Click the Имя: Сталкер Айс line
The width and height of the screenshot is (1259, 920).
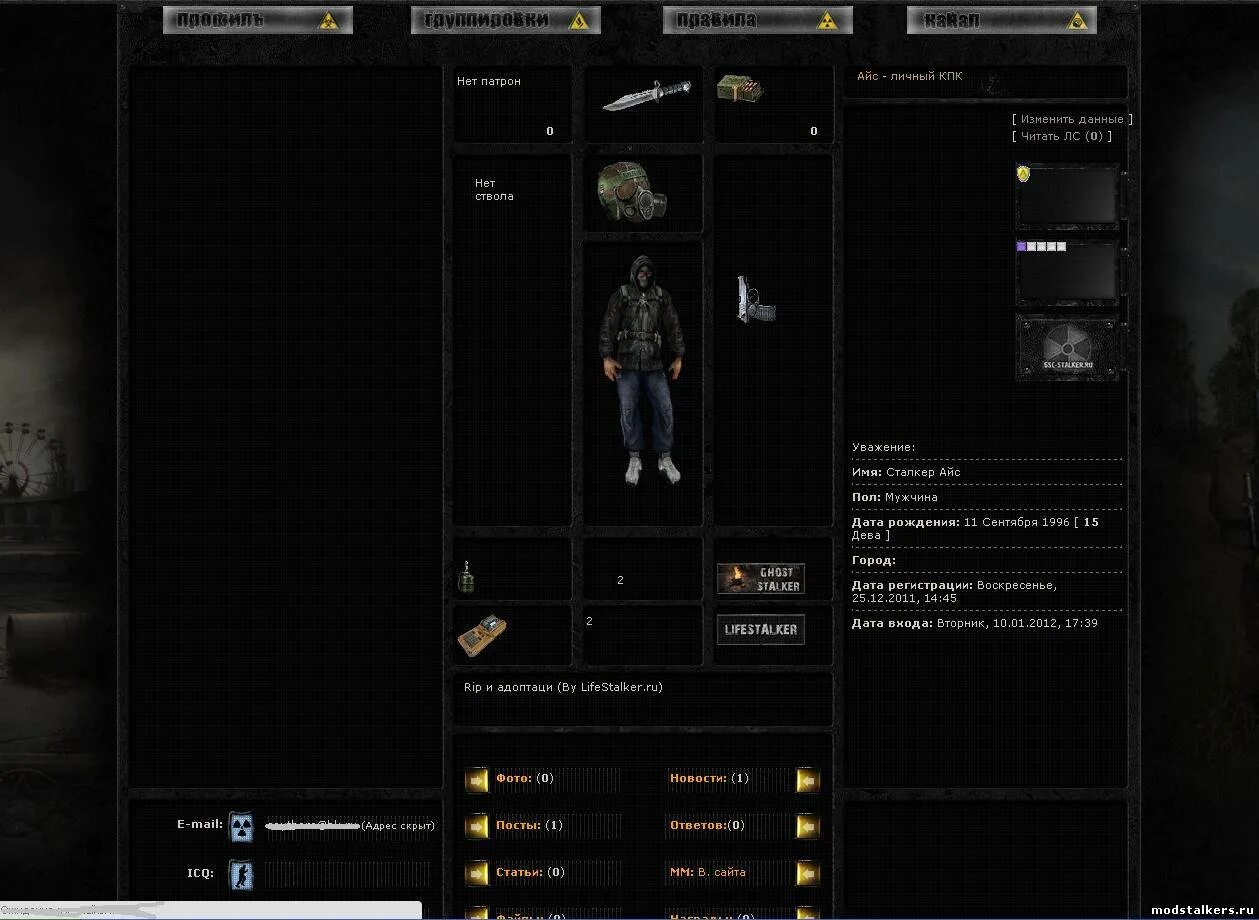click(906, 472)
